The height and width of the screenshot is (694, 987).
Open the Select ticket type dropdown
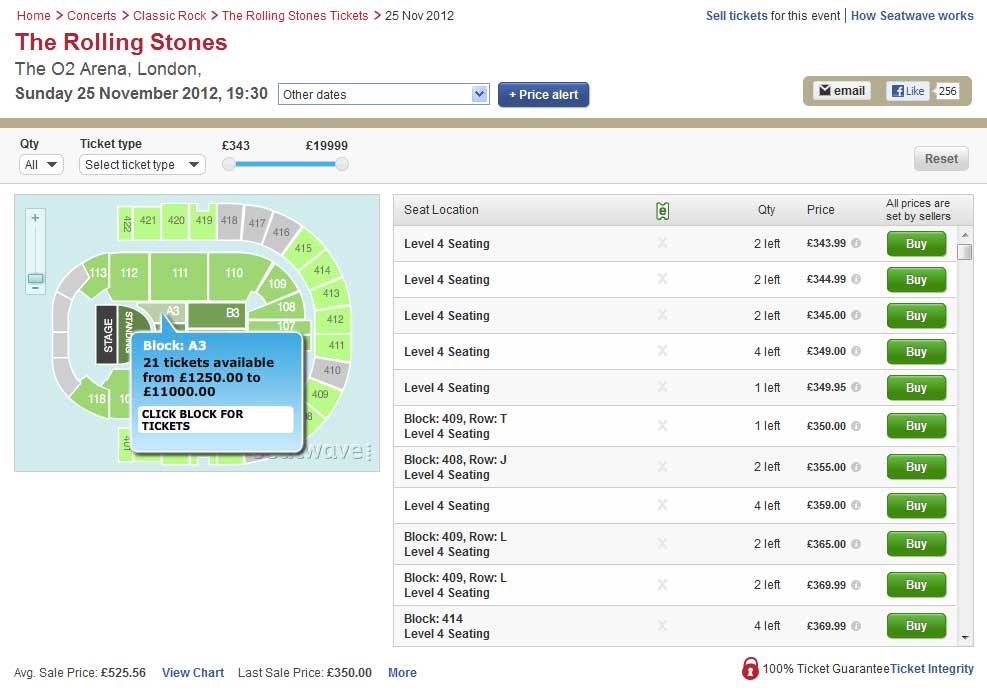coord(141,164)
